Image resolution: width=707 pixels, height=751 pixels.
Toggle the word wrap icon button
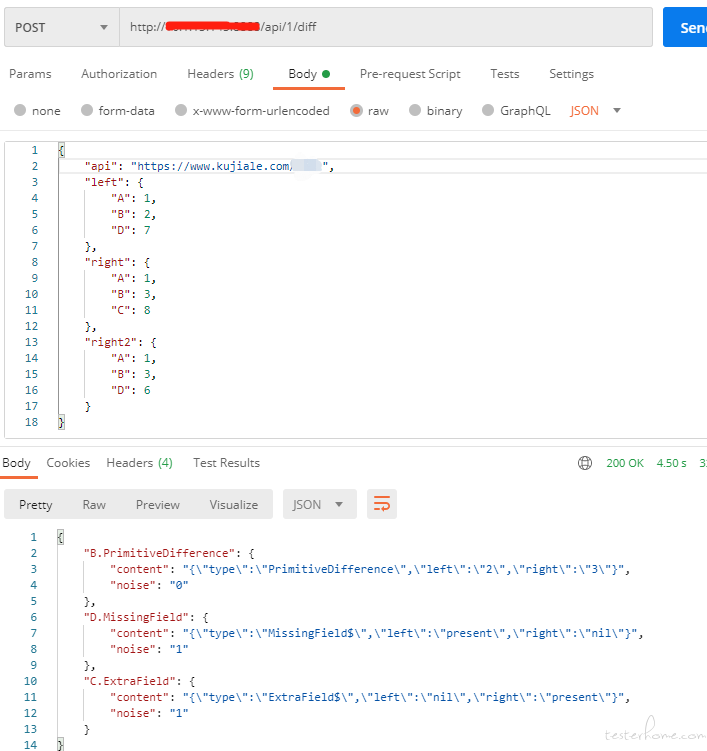click(x=382, y=504)
